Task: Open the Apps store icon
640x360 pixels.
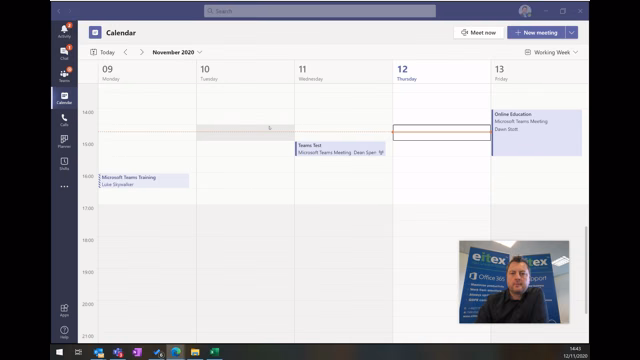Action: click(x=64, y=310)
